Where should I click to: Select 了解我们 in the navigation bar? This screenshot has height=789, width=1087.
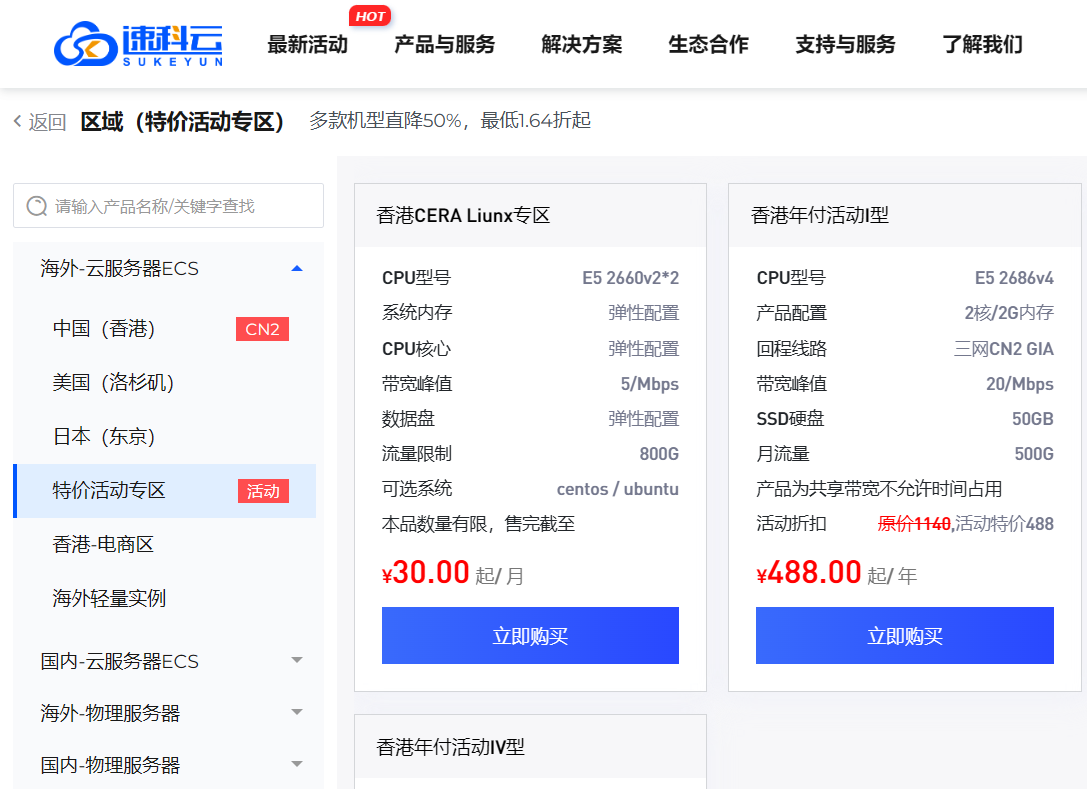981,45
